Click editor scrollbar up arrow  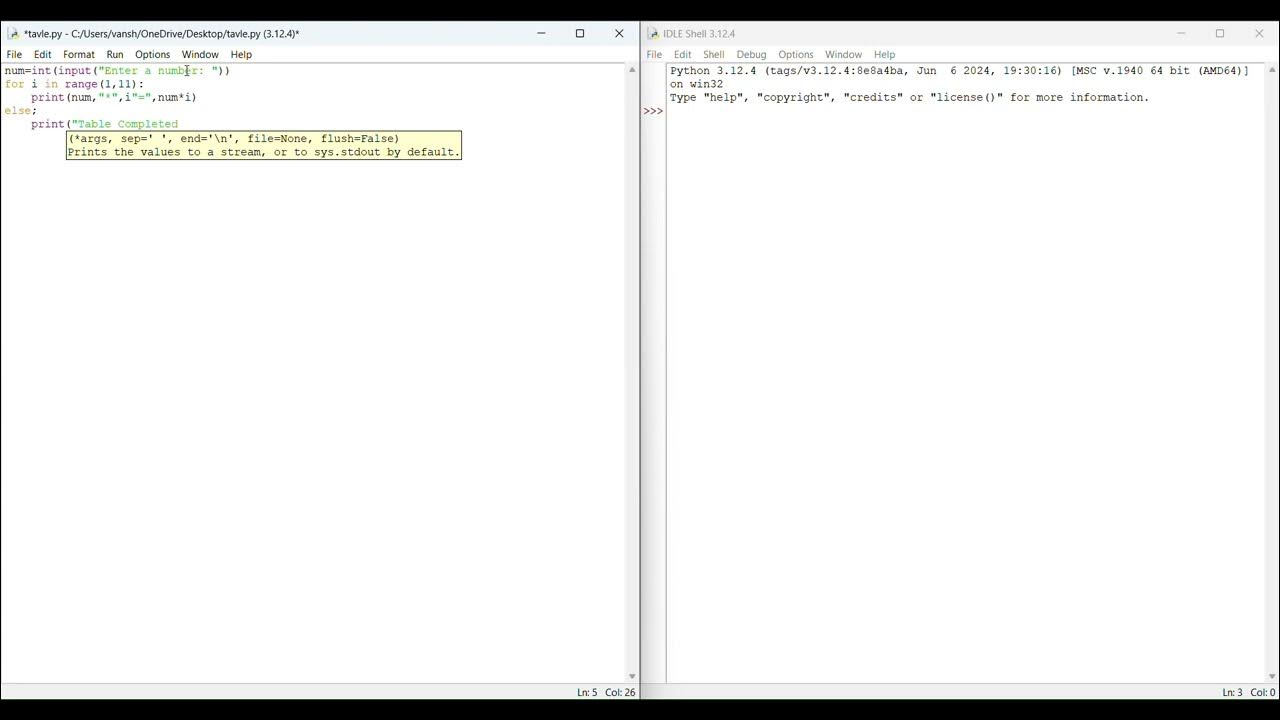pyautogui.click(x=632, y=70)
